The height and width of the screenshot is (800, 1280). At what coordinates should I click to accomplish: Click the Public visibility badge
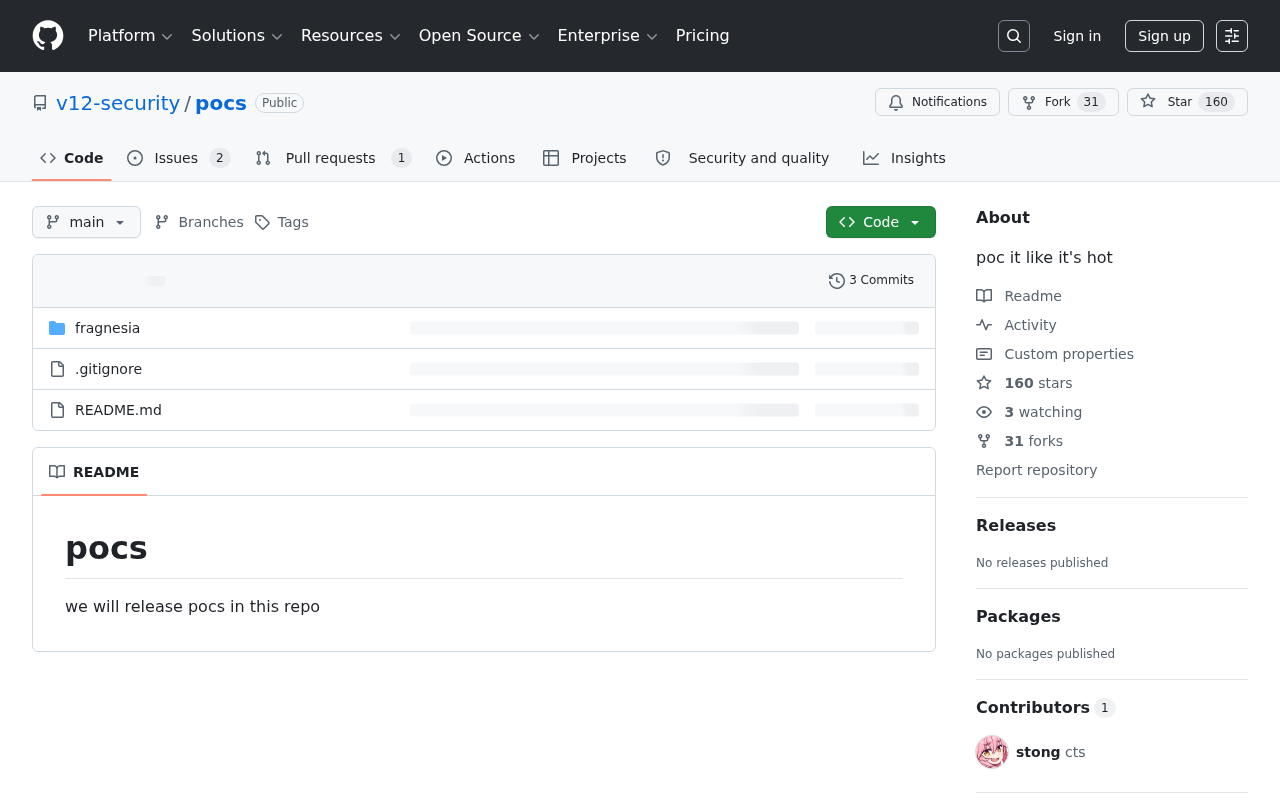tap(279, 103)
